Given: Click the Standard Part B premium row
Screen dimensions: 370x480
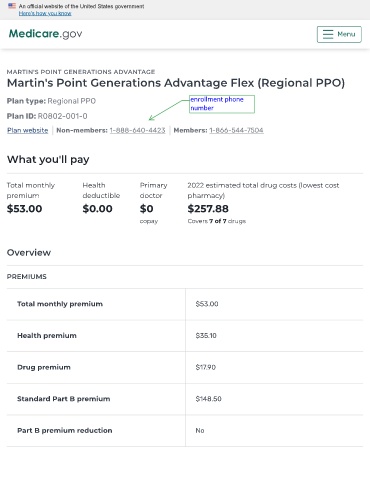Looking at the screenshot, I should point(185,399).
